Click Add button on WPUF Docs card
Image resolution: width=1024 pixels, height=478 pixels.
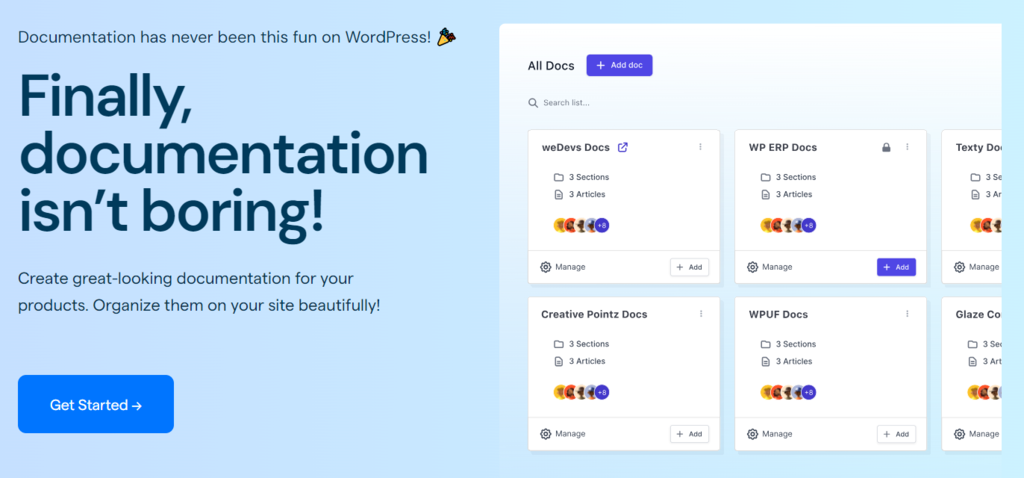click(x=896, y=434)
